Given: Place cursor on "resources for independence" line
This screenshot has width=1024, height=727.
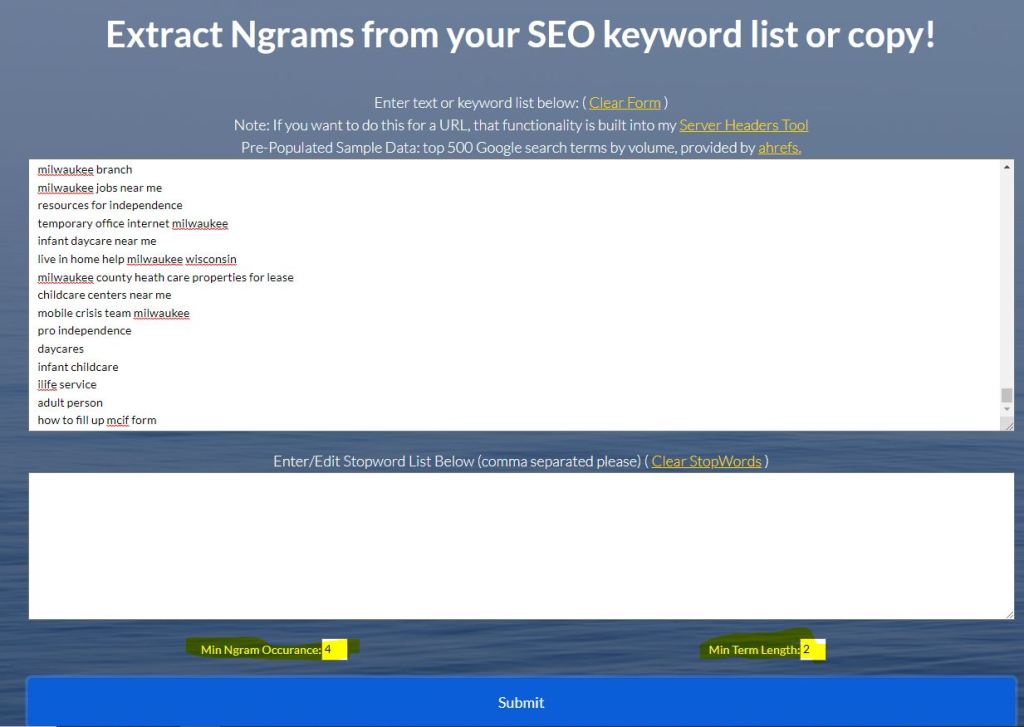Looking at the screenshot, I should pyautogui.click(x=110, y=206).
